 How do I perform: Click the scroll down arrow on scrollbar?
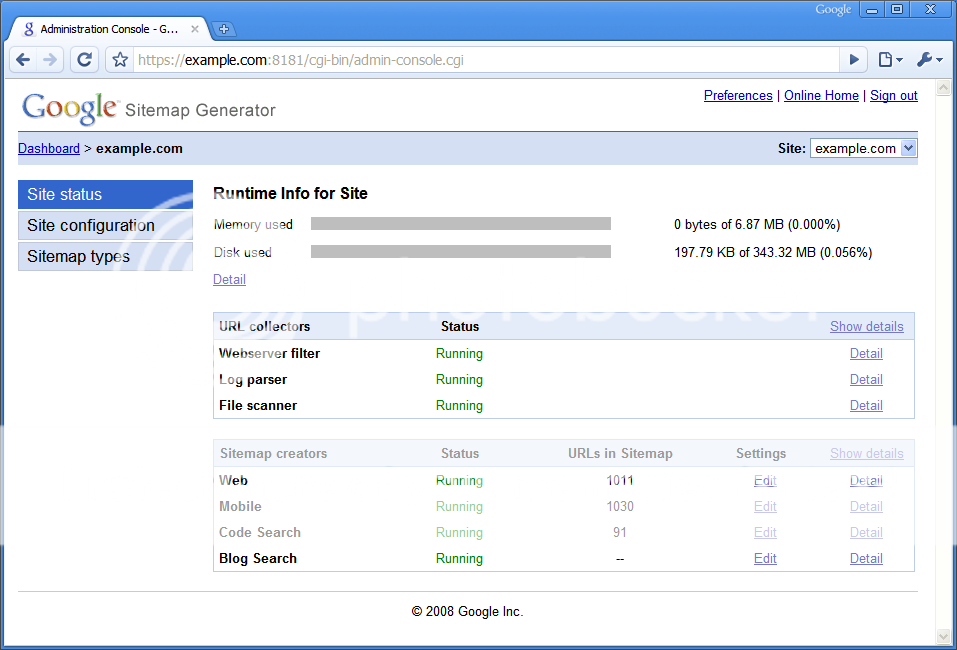942,636
